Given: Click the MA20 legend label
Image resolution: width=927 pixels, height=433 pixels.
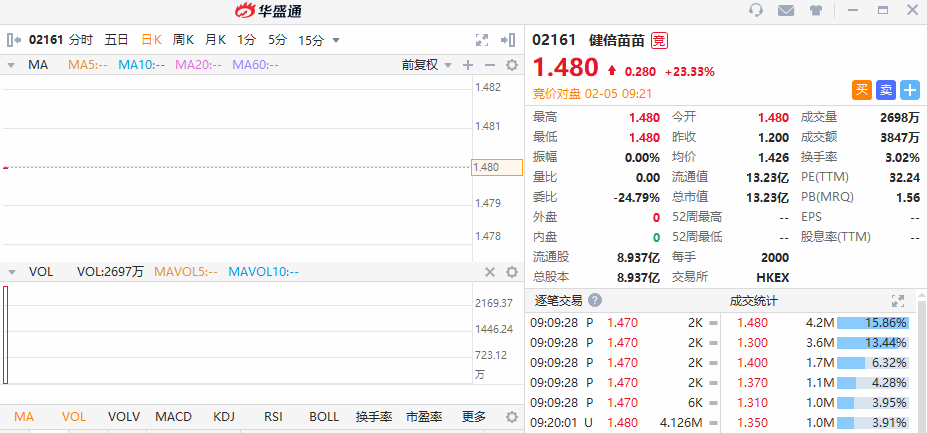Looking at the screenshot, I should [199, 65].
